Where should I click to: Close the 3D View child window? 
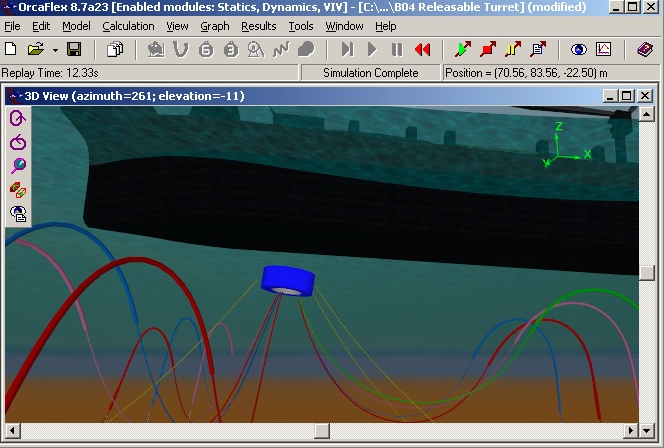click(645, 96)
